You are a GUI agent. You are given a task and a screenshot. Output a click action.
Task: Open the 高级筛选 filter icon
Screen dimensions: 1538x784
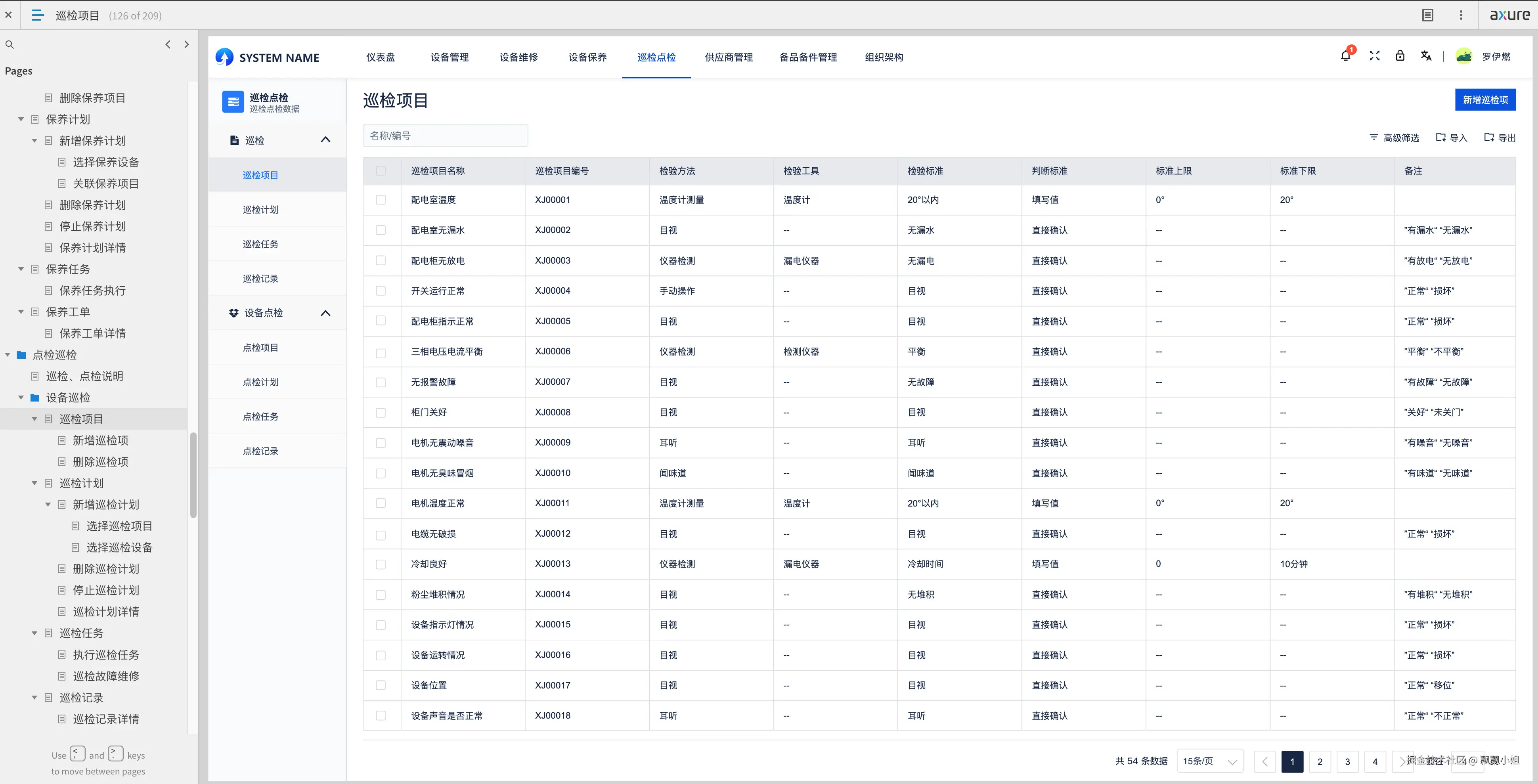(1374, 137)
